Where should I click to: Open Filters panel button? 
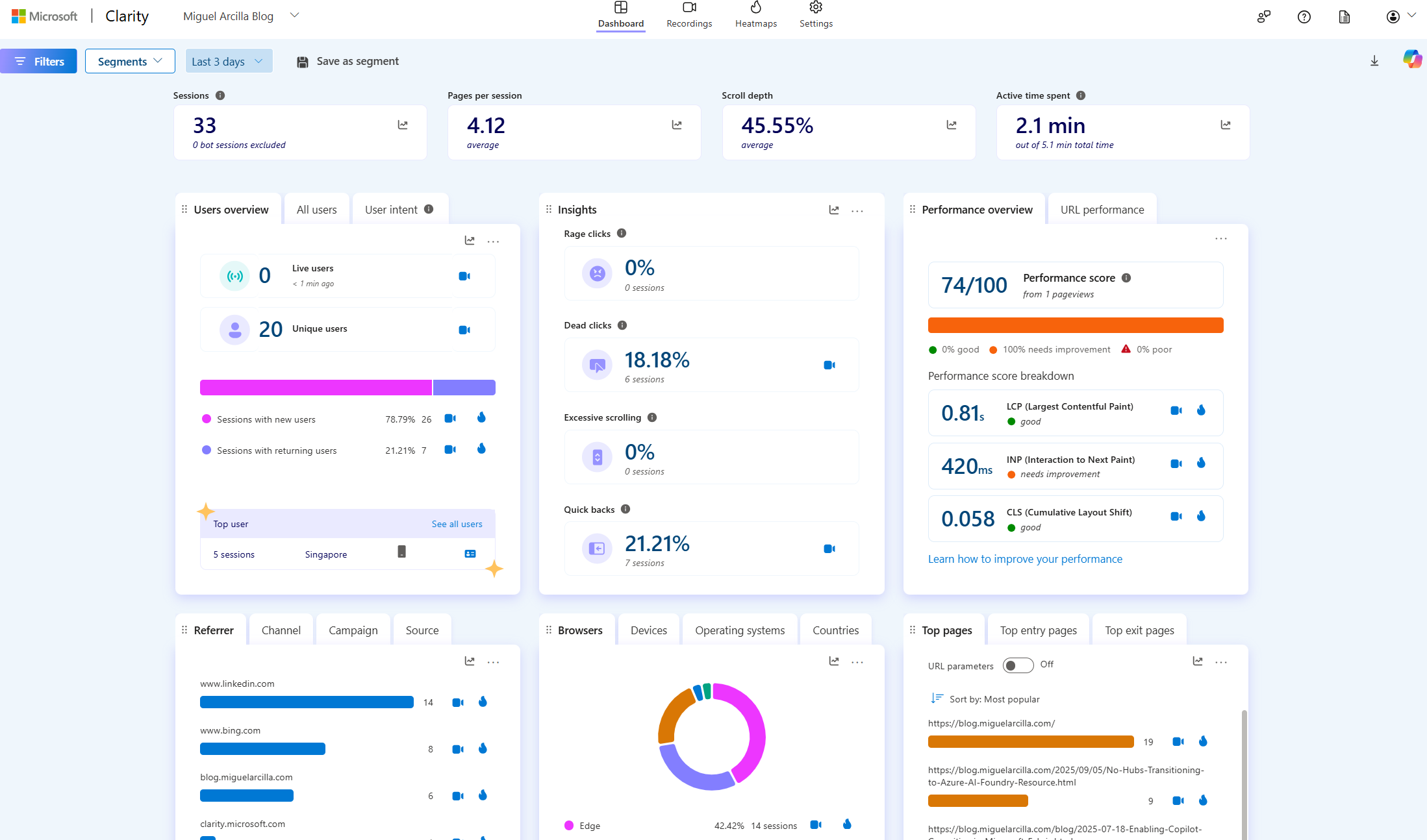click(38, 61)
